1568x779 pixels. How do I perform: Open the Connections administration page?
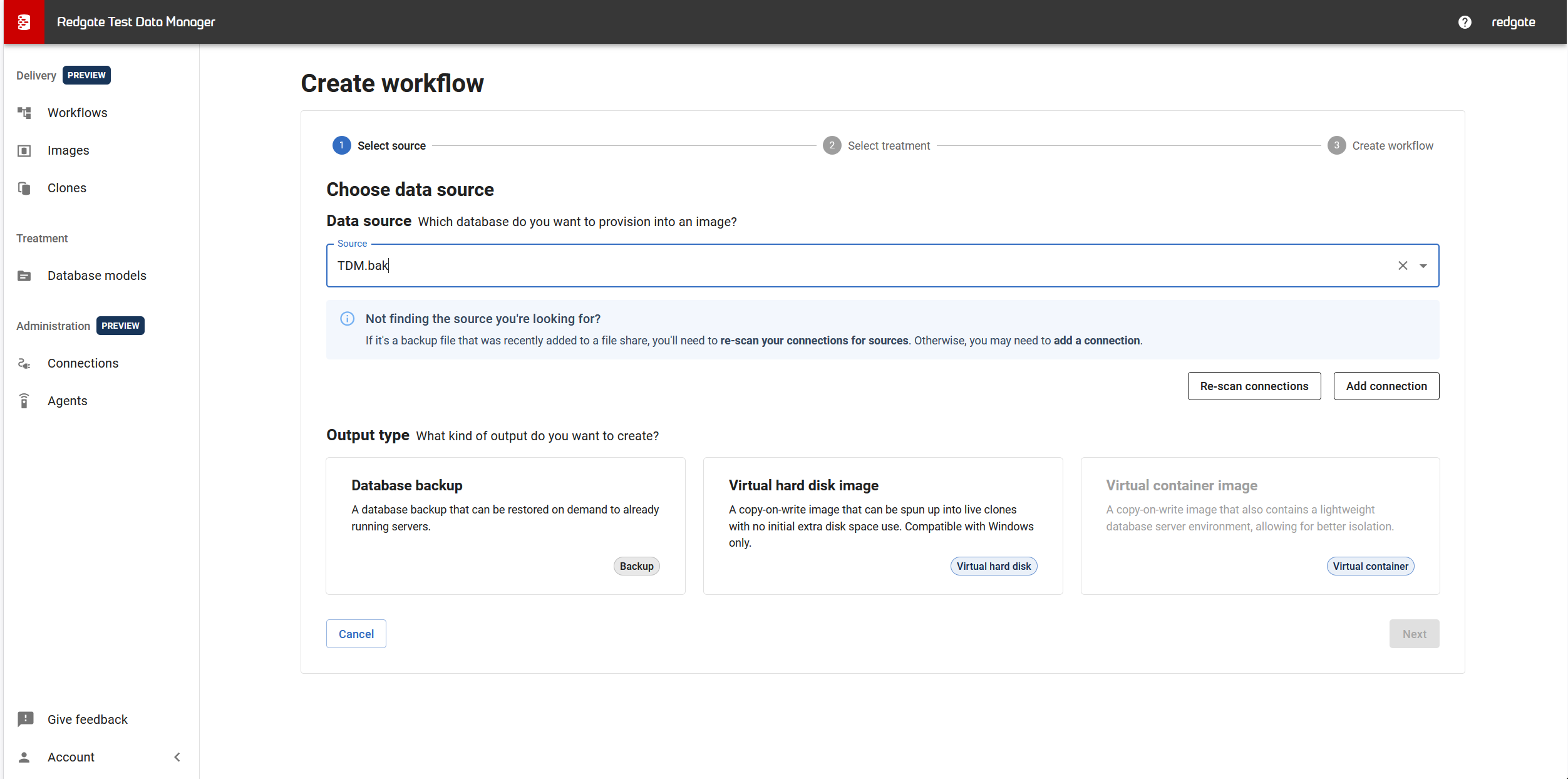[x=83, y=363]
